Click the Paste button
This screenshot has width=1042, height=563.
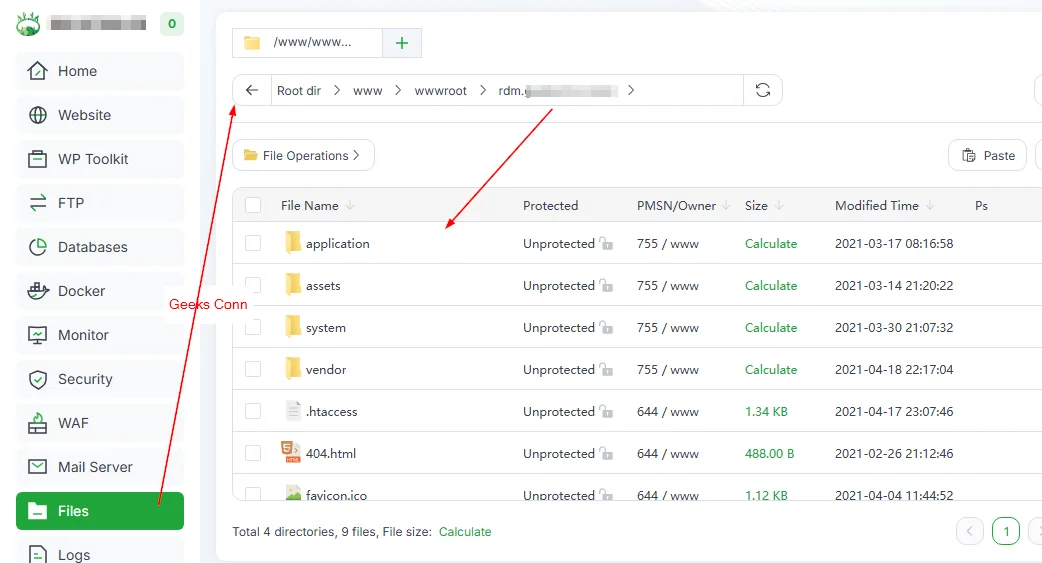[988, 155]
